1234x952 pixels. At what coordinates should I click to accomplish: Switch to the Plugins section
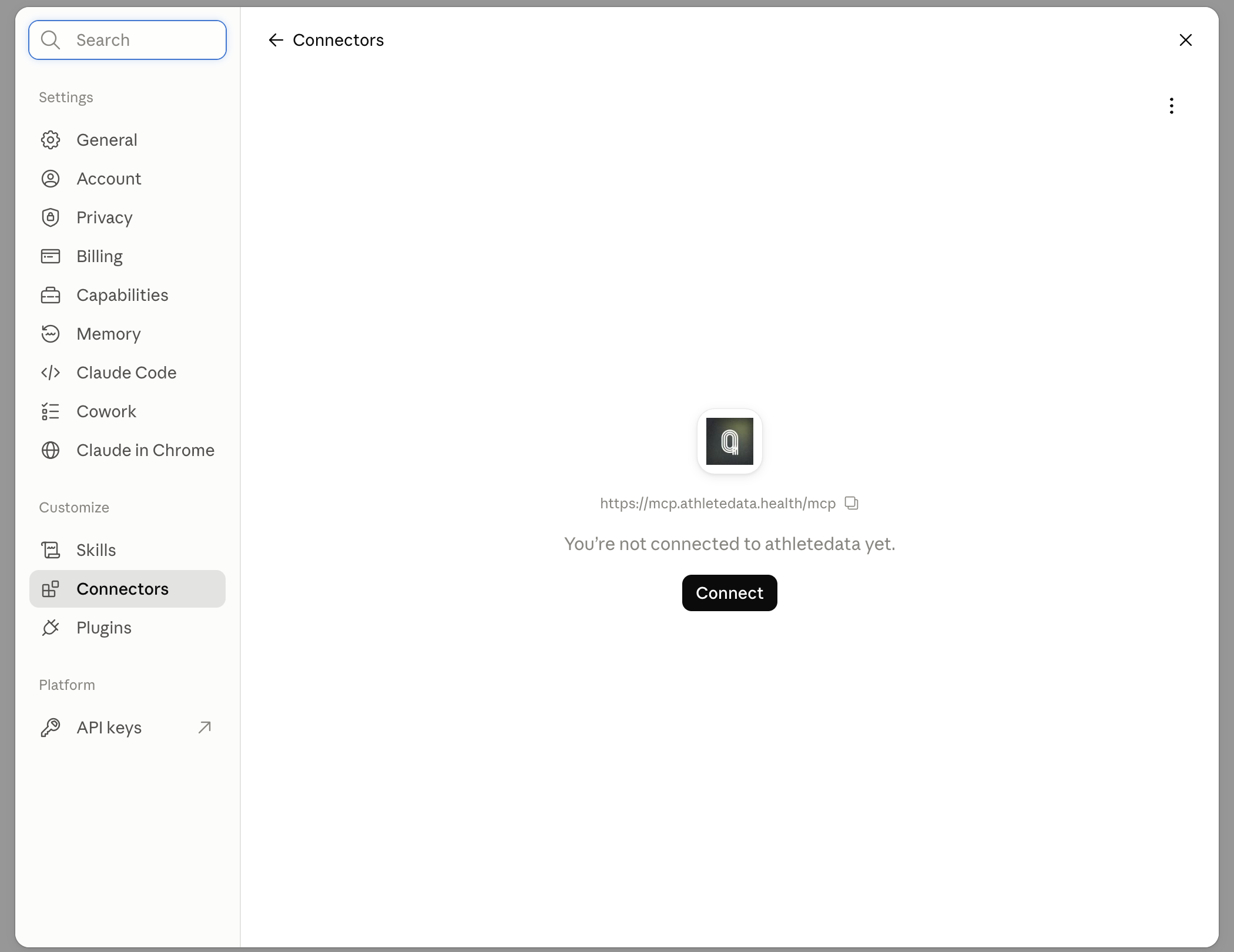(128, 628)
